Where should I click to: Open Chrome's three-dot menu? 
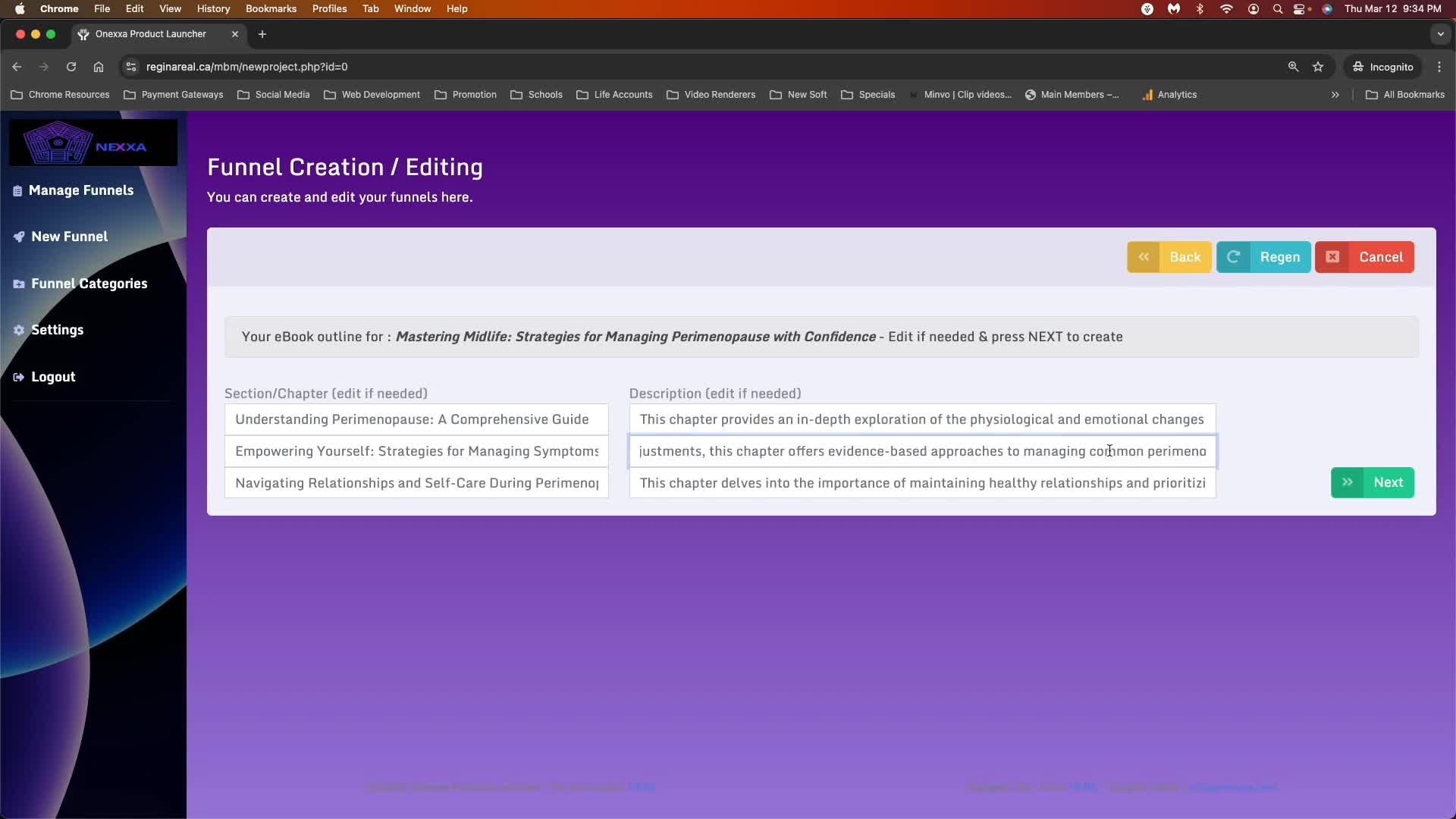click(1439, 67)
